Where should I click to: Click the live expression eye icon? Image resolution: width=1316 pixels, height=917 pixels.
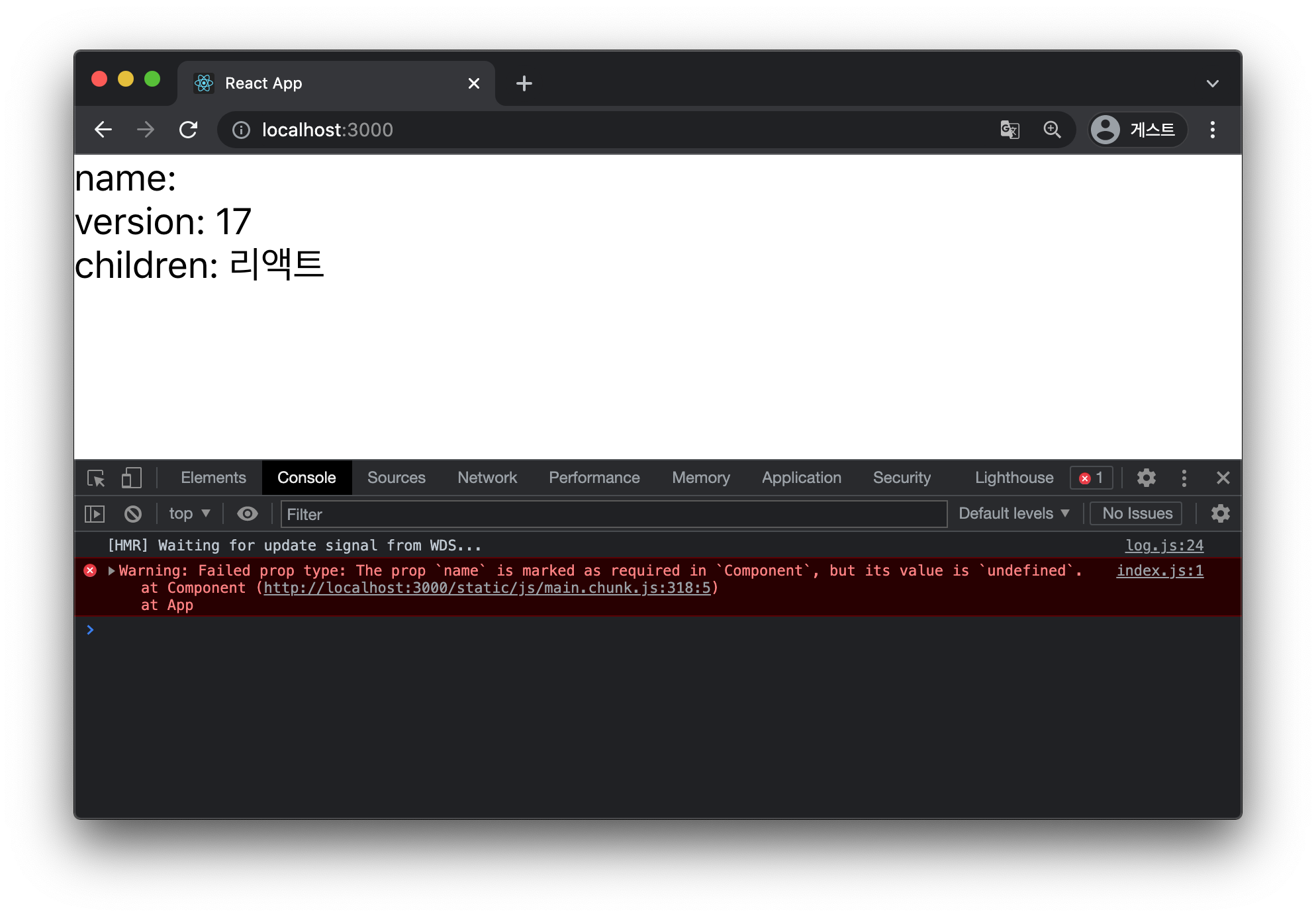tap(248, 514)
